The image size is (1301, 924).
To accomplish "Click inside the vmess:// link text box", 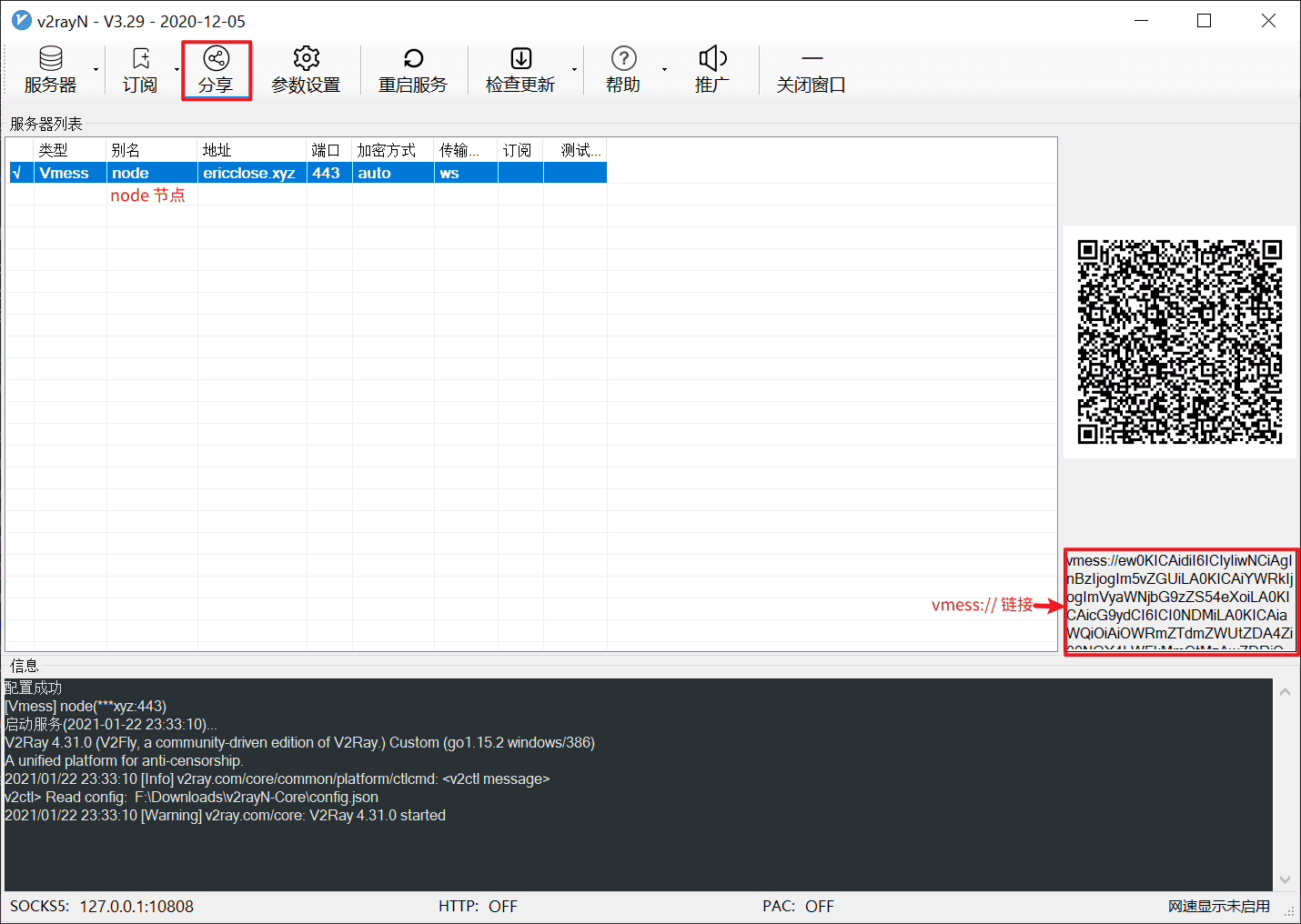I will (x=1182, y=601).
